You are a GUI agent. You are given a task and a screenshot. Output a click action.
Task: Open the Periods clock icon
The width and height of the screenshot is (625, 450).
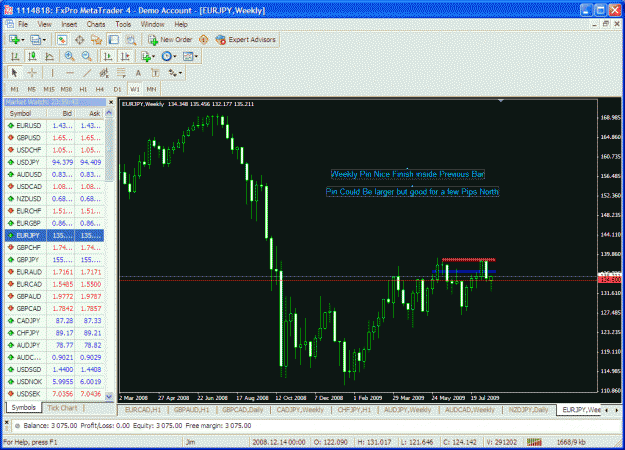click(166, 57)
